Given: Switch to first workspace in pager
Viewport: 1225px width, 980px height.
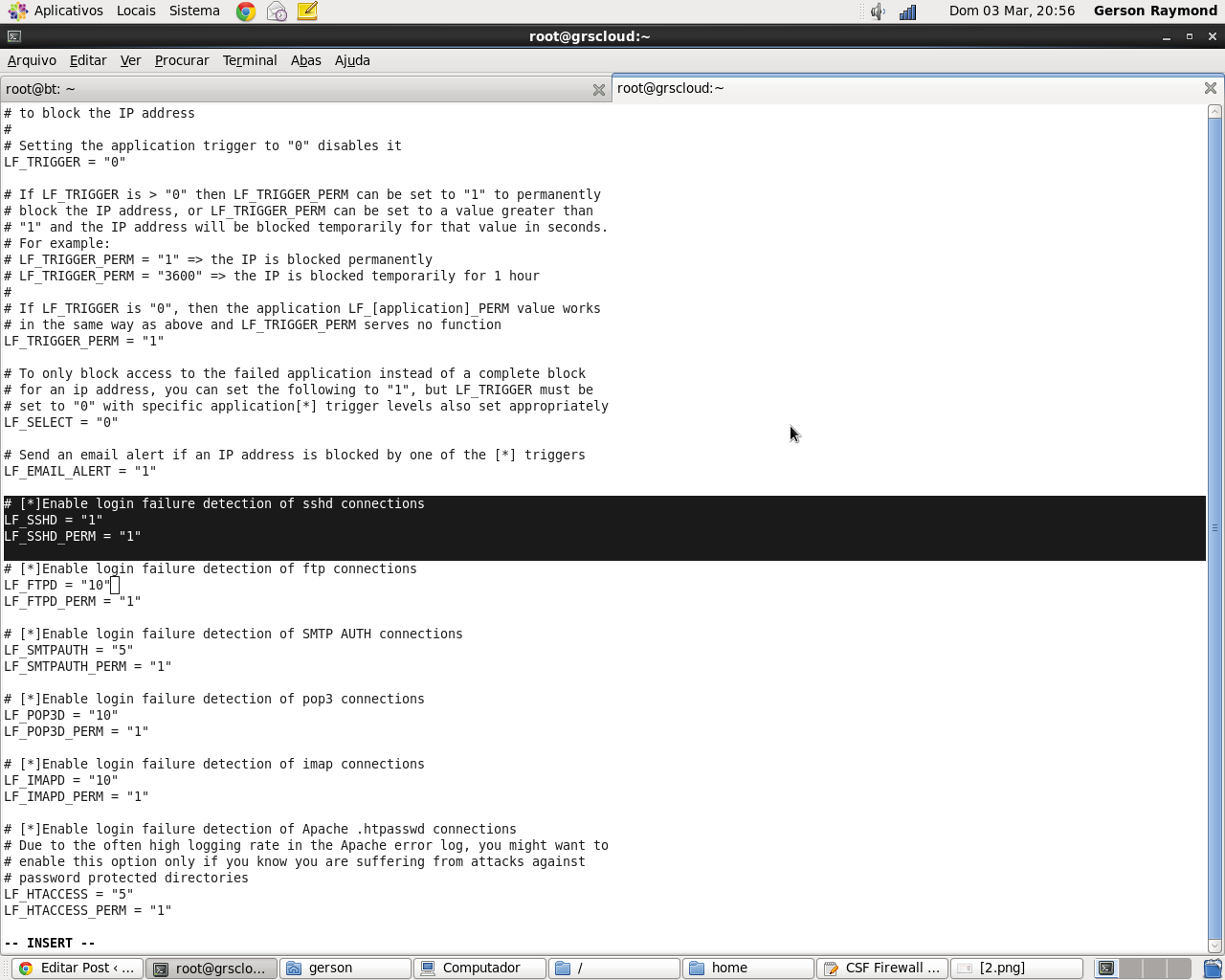Looking at the screenshot, I should click(x=1106, y=969).
